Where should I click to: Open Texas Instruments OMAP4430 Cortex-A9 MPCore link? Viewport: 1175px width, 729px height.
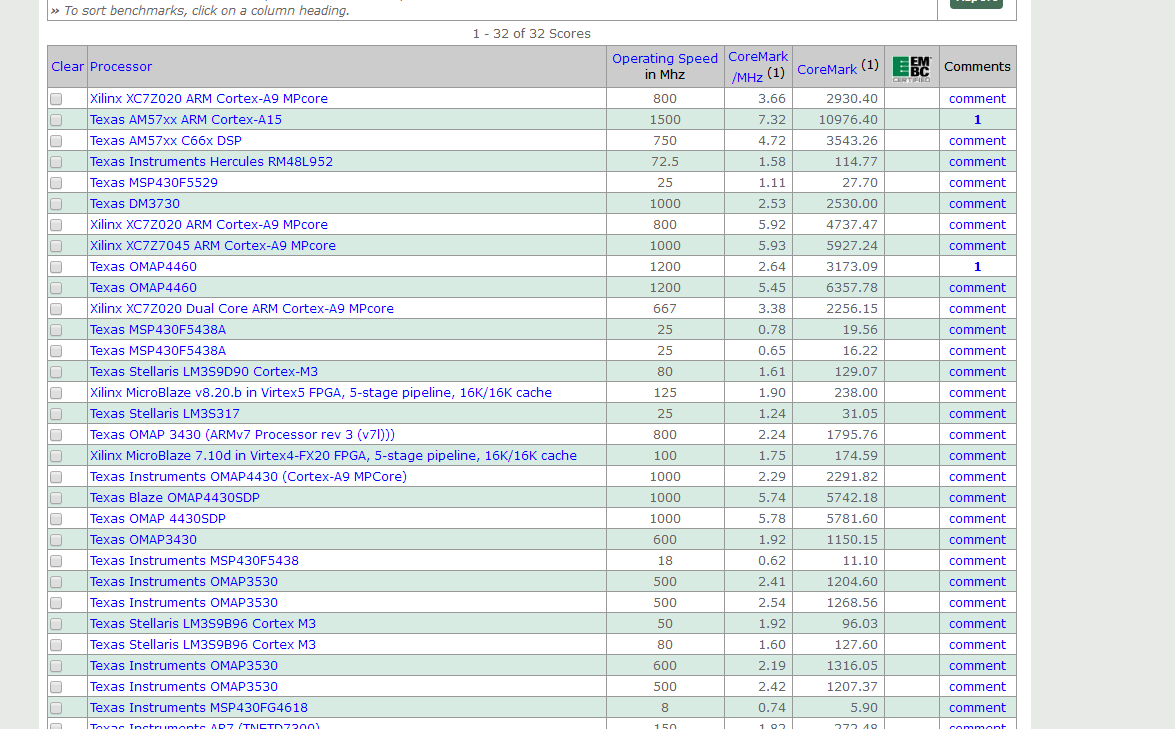click(x=248, y=477)
